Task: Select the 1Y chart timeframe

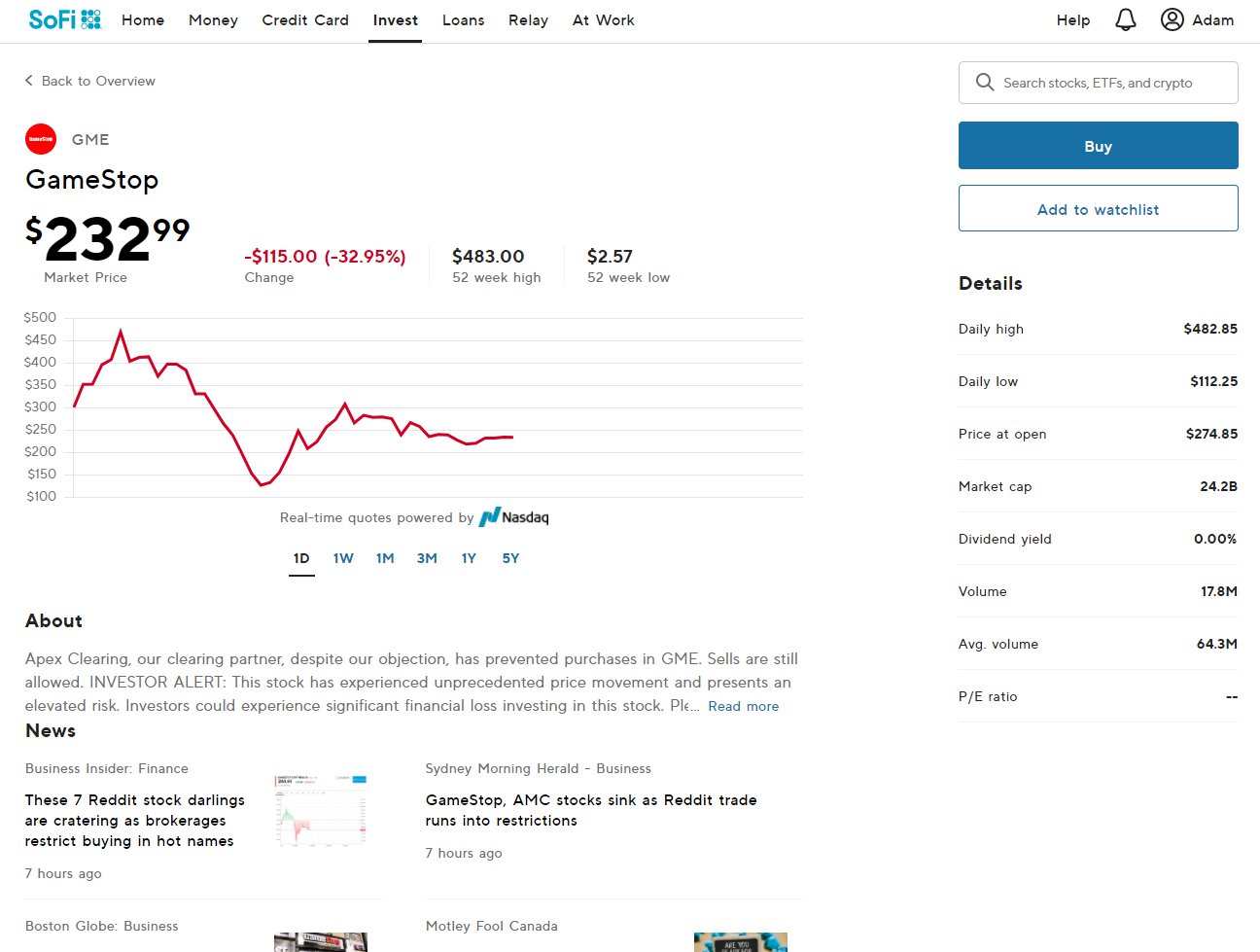Action: (x=469, y=558)
